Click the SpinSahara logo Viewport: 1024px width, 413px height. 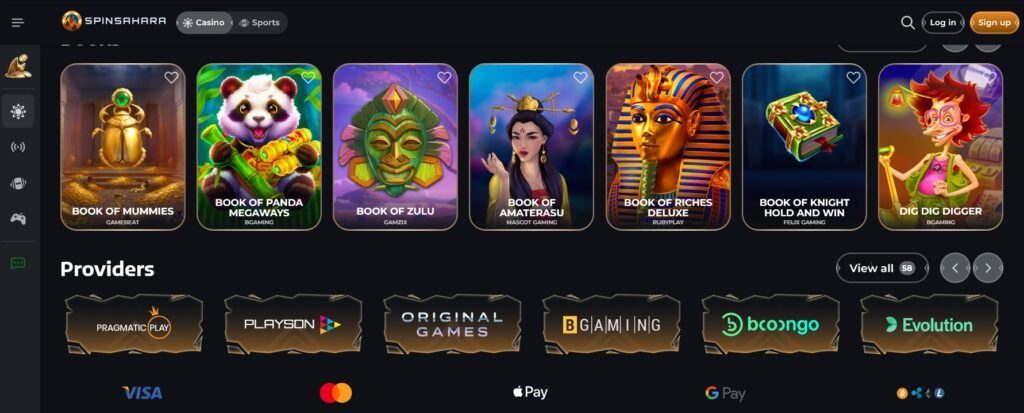click(x=114, y=22)
